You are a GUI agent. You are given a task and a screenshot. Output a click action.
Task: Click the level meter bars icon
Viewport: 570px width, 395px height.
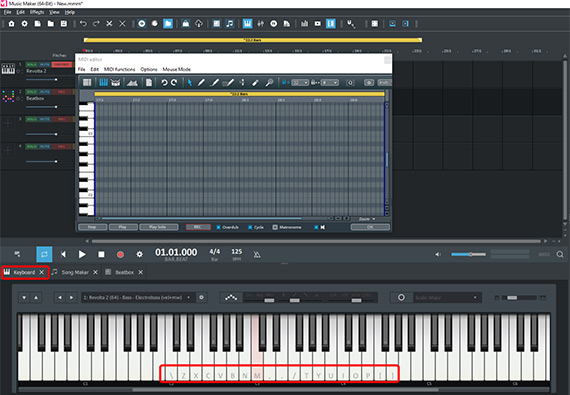pyautogui.click(x=305, y=24)
